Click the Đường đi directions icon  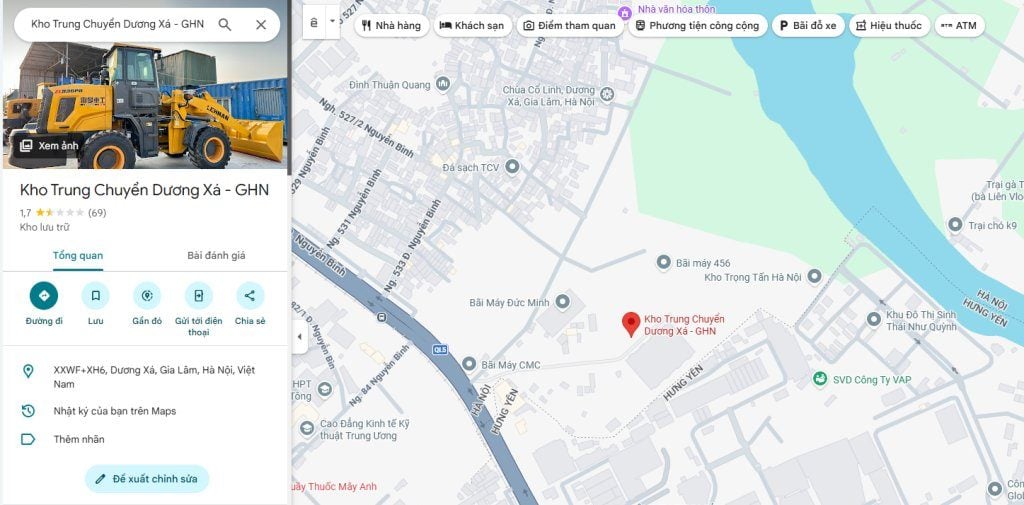[x=44, y=296]
